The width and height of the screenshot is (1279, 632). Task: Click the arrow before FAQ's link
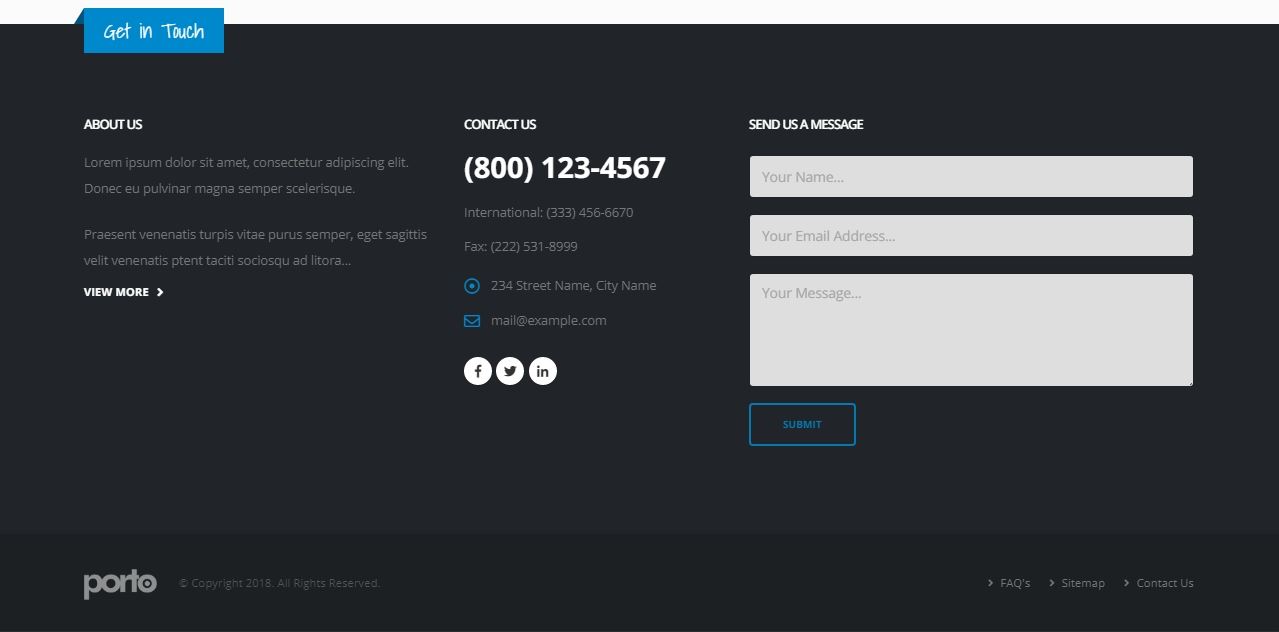(990, 583)
